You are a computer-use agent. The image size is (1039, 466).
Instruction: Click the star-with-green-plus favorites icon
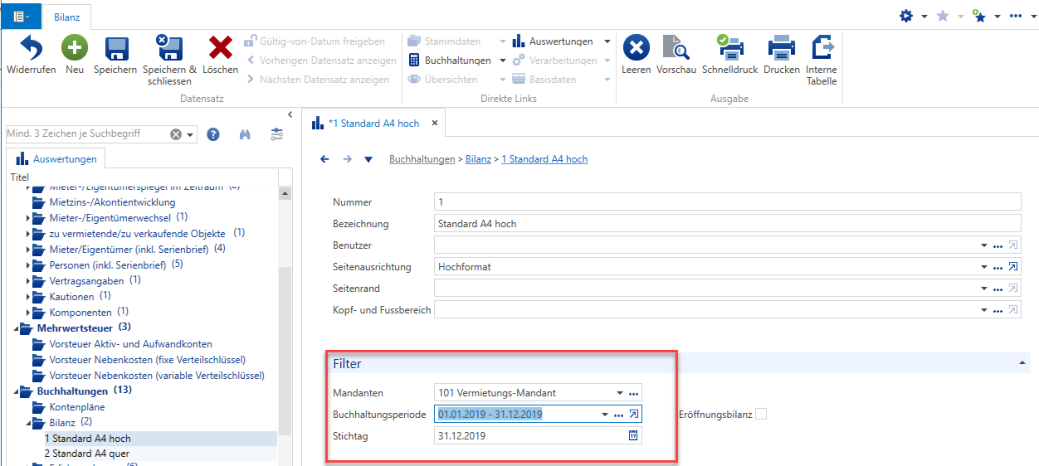point(979,15)
